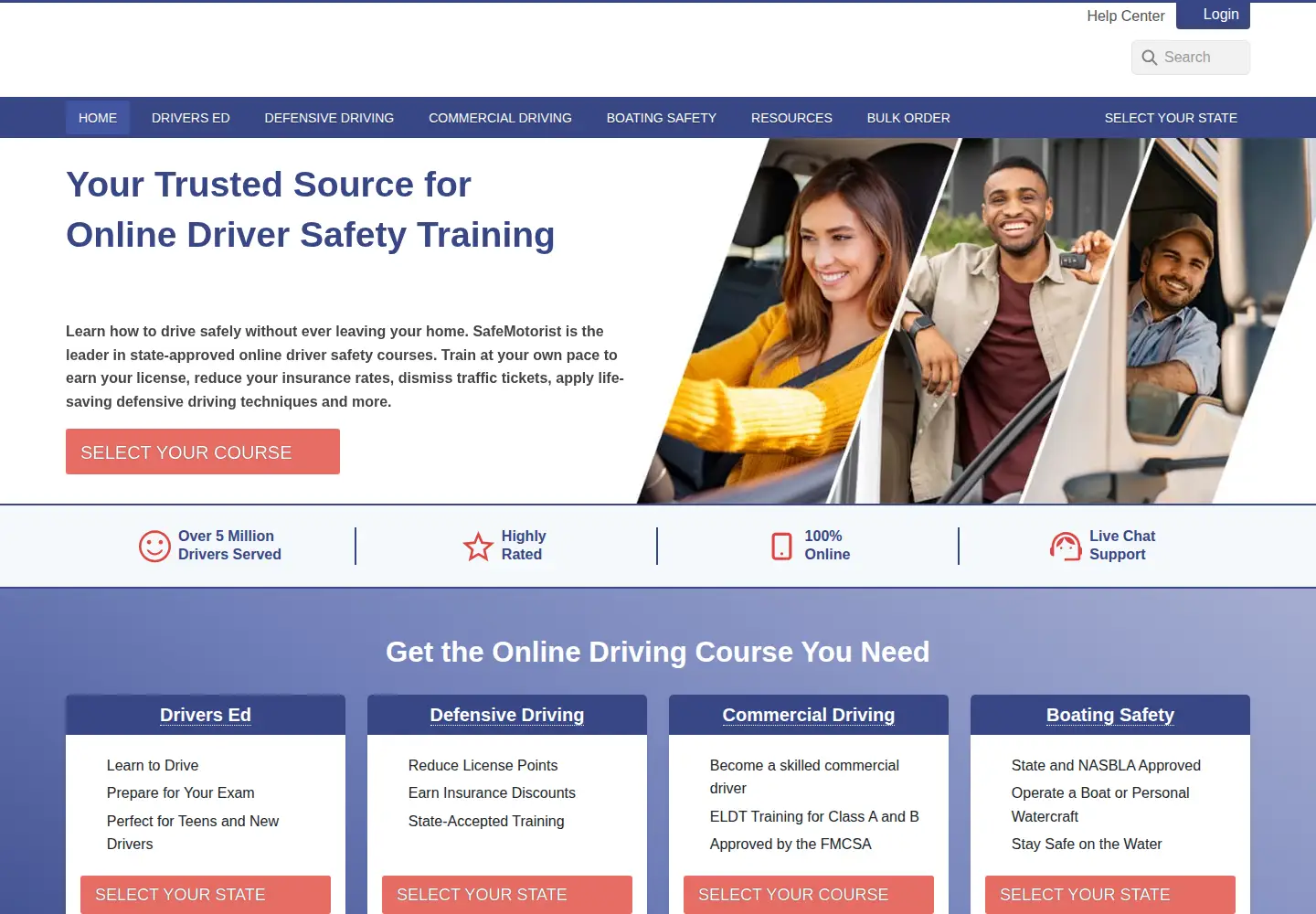Open the Drivers Ed card heading link

coord(206,715)
